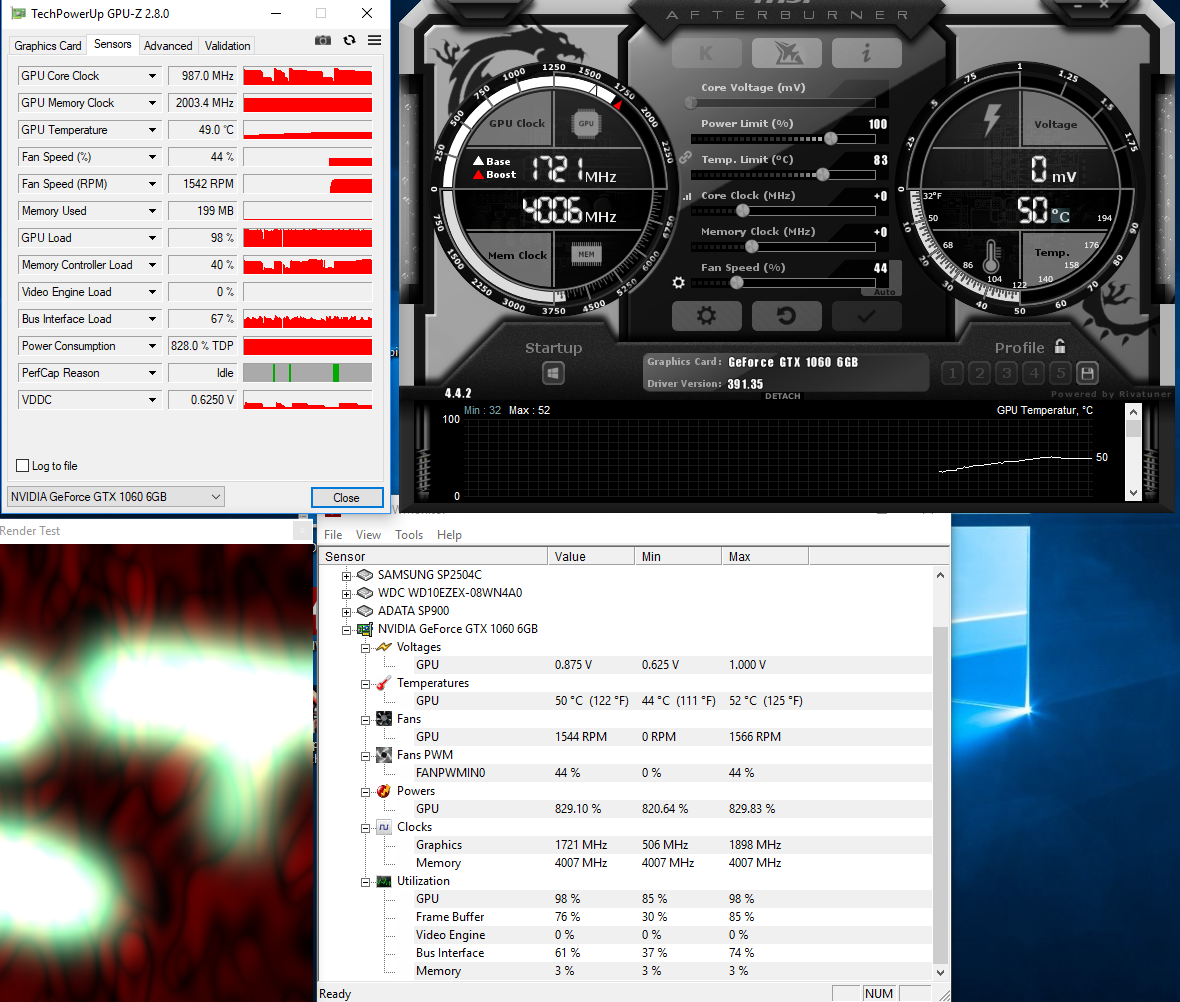Click the GPU chip icon in the clock gauge
The width and height of the screenshot is (1180, 1002).
[586, 123]
